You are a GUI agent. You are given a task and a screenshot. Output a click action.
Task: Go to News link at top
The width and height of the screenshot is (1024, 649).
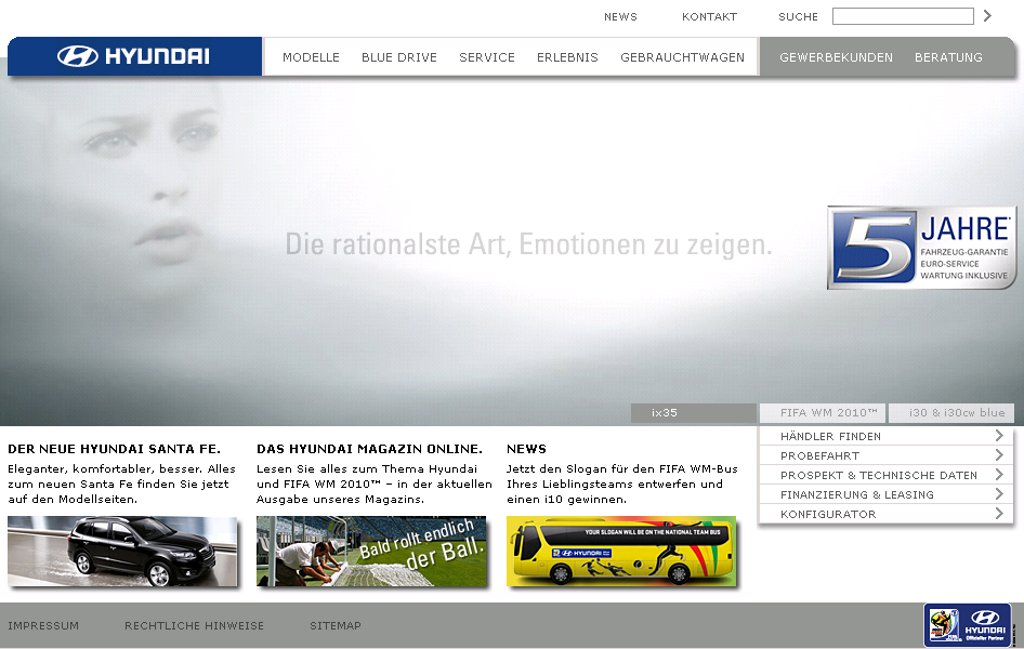point(620,17)
